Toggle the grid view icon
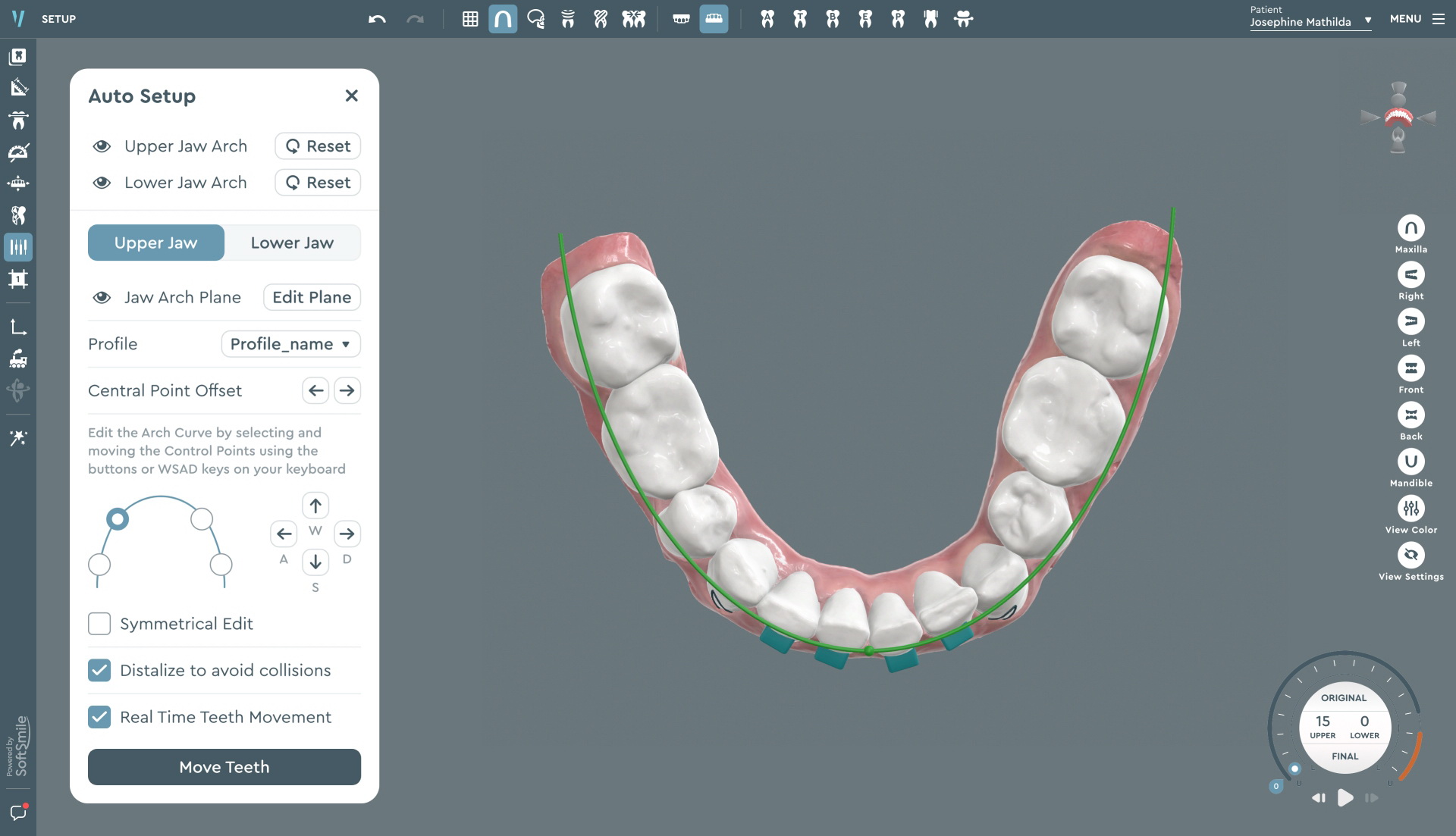 point(470,19)
